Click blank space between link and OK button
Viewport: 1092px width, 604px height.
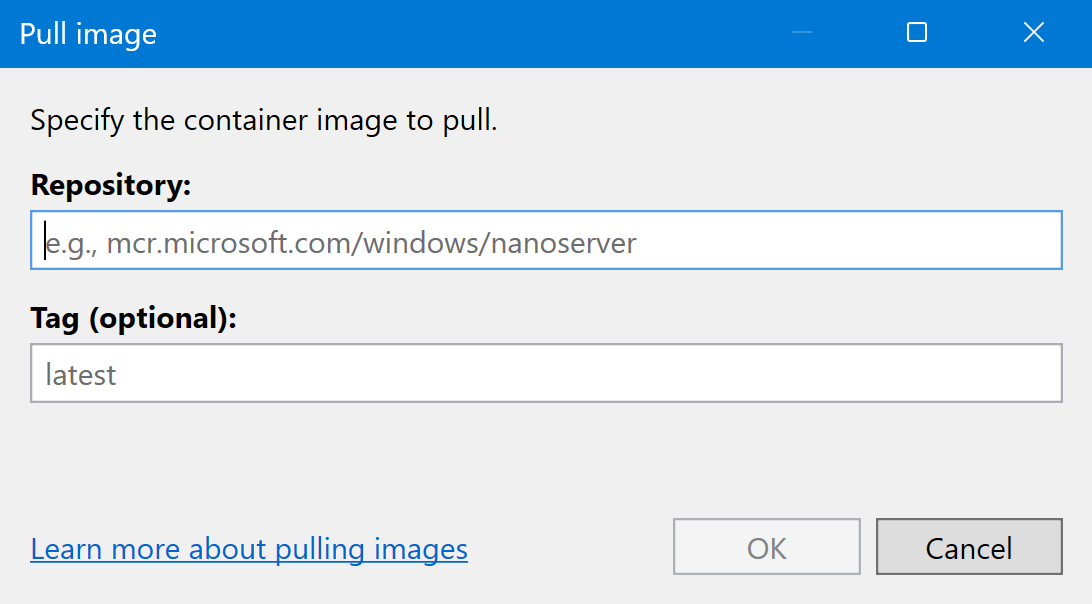click(x=570, y=548)
